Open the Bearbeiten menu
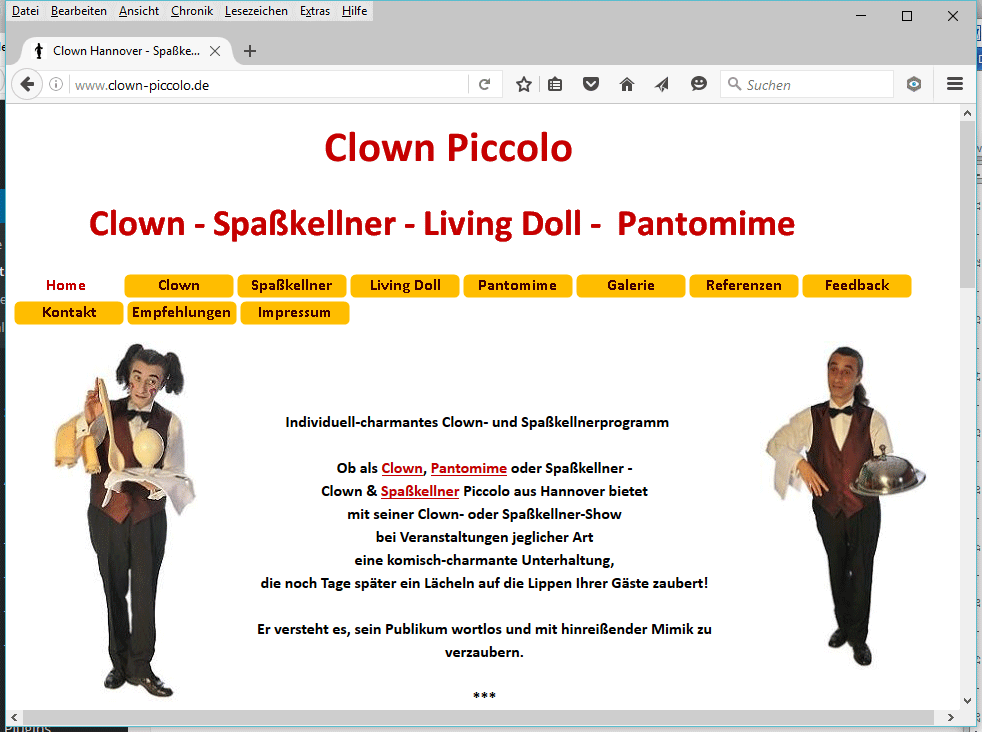This screenshot has width=982, height=732. point(78,11)
